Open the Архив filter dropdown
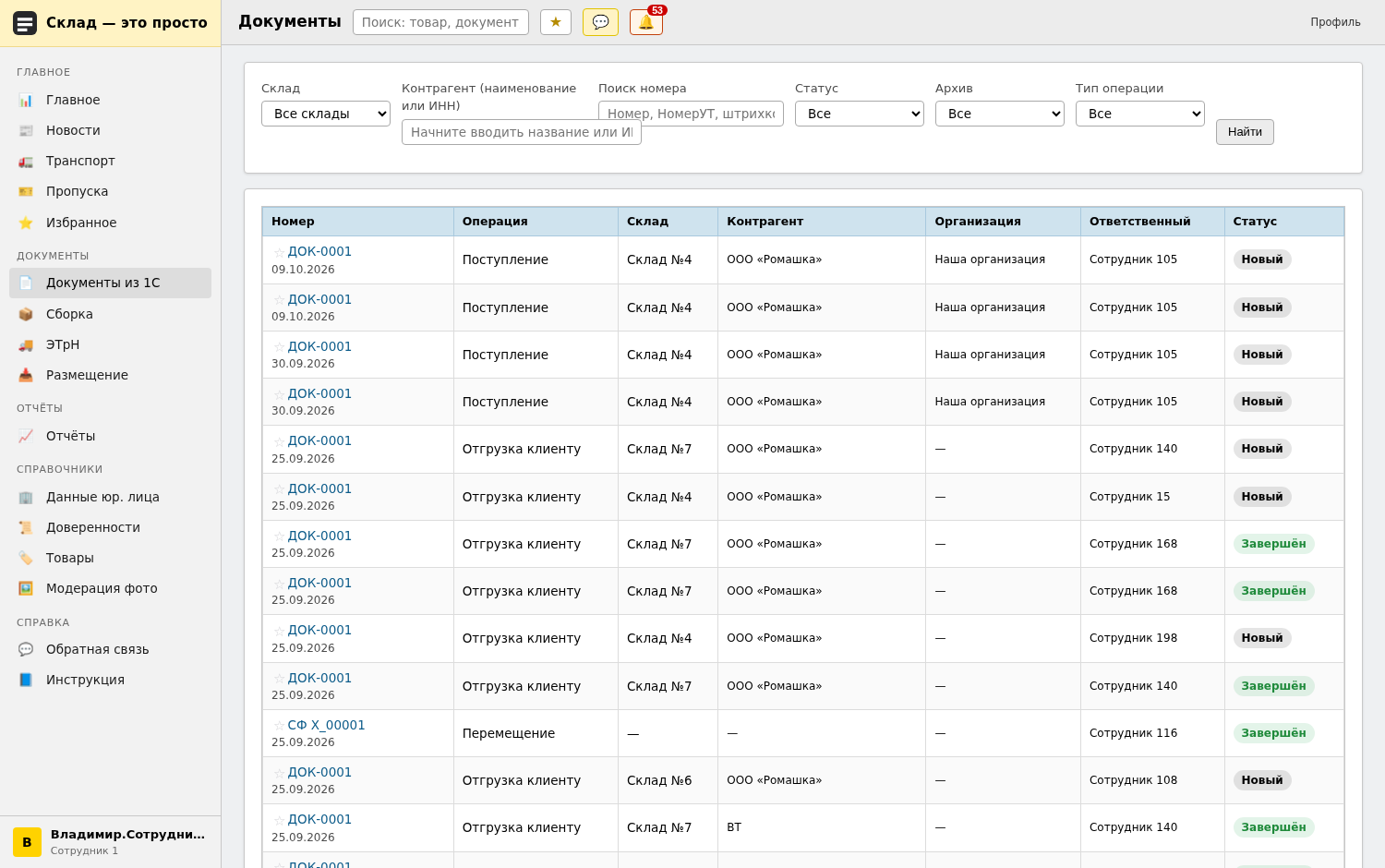The image size is (1385, 868). point(1000,114)
